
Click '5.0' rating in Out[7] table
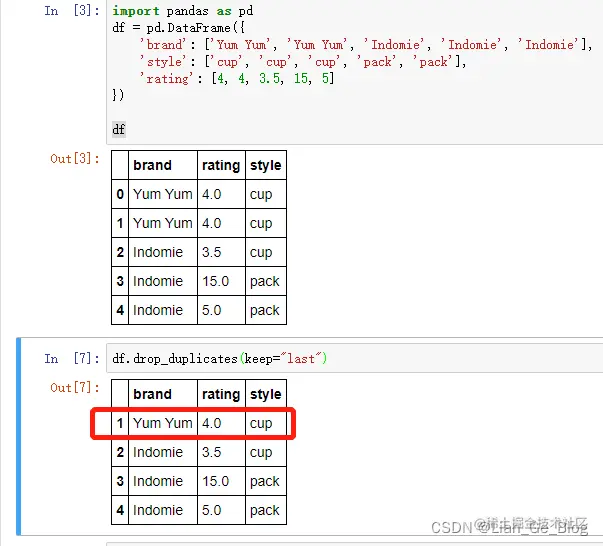tap(212, 510)
